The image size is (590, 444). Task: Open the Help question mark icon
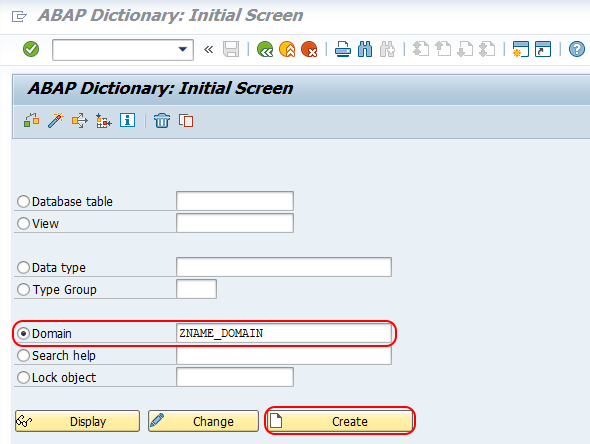pyautogui.click(x=576, y=49)
